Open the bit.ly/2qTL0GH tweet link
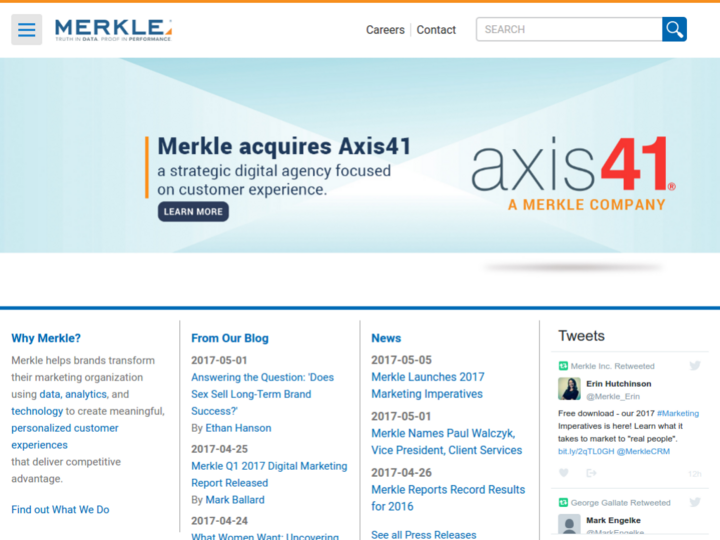The height and width of the screenshot is (540, 720). [x=586, y=451]
